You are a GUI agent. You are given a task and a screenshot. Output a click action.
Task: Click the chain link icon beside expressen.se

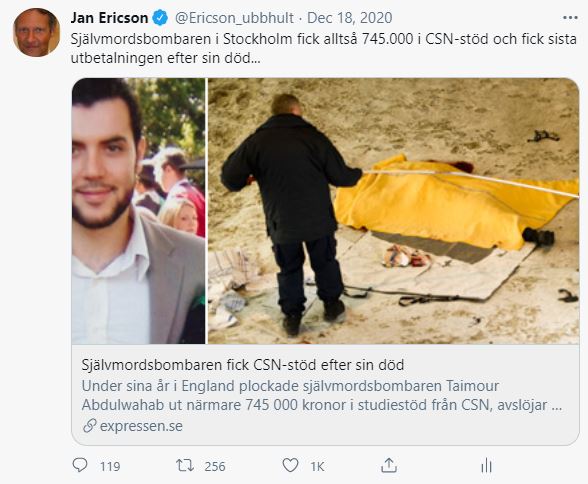[x=90, y=426]
